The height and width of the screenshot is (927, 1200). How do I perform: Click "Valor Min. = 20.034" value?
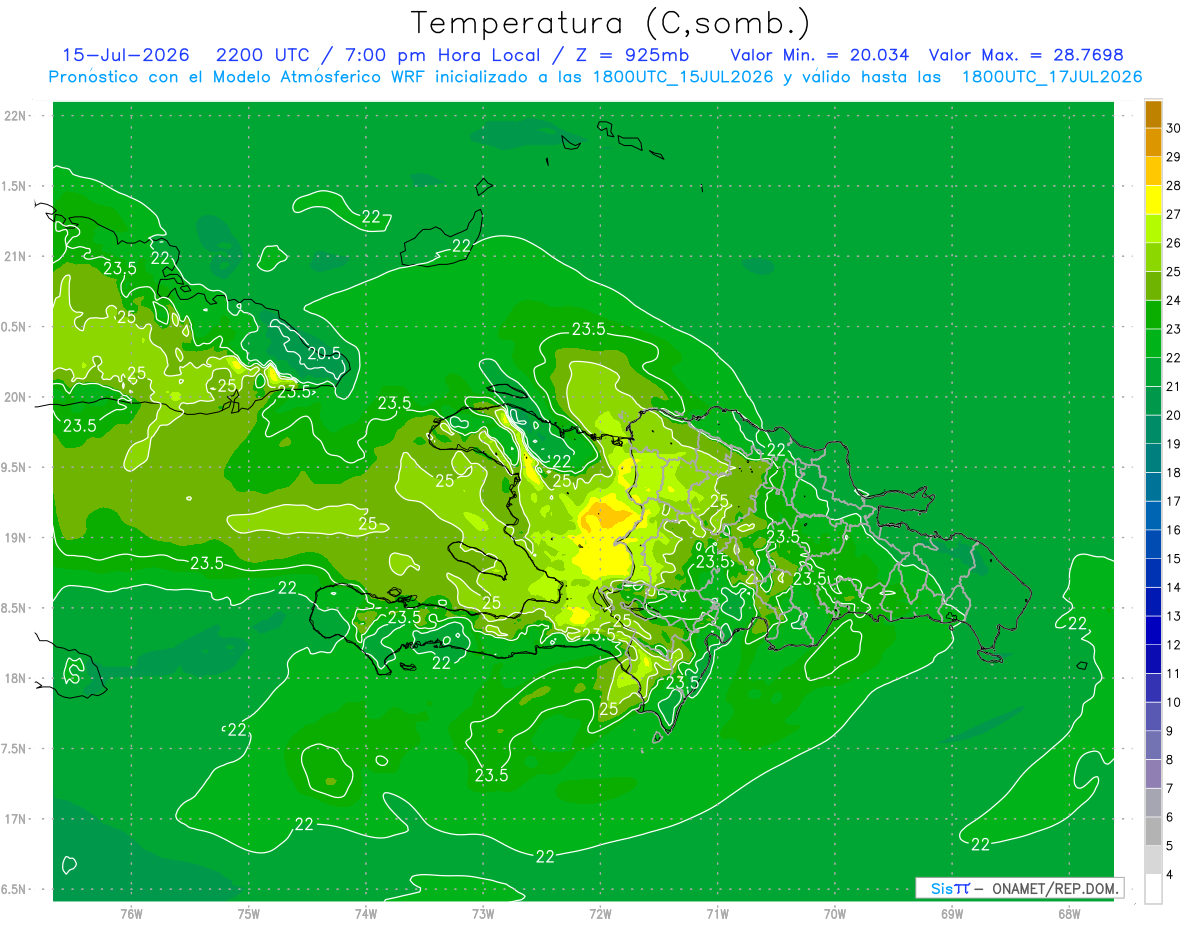click(x=820, y=55)
